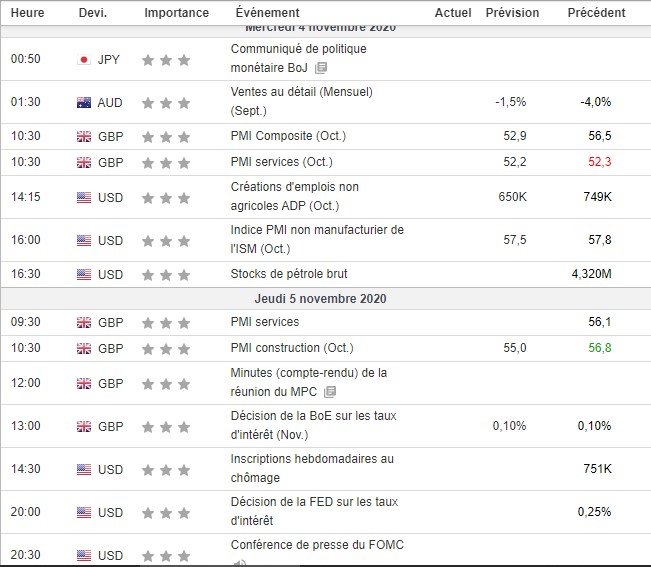Open Indice PMI non manufacturier de l'ISM
The height and width of the screenshot is (567, 651).
(x=317, y=230)
